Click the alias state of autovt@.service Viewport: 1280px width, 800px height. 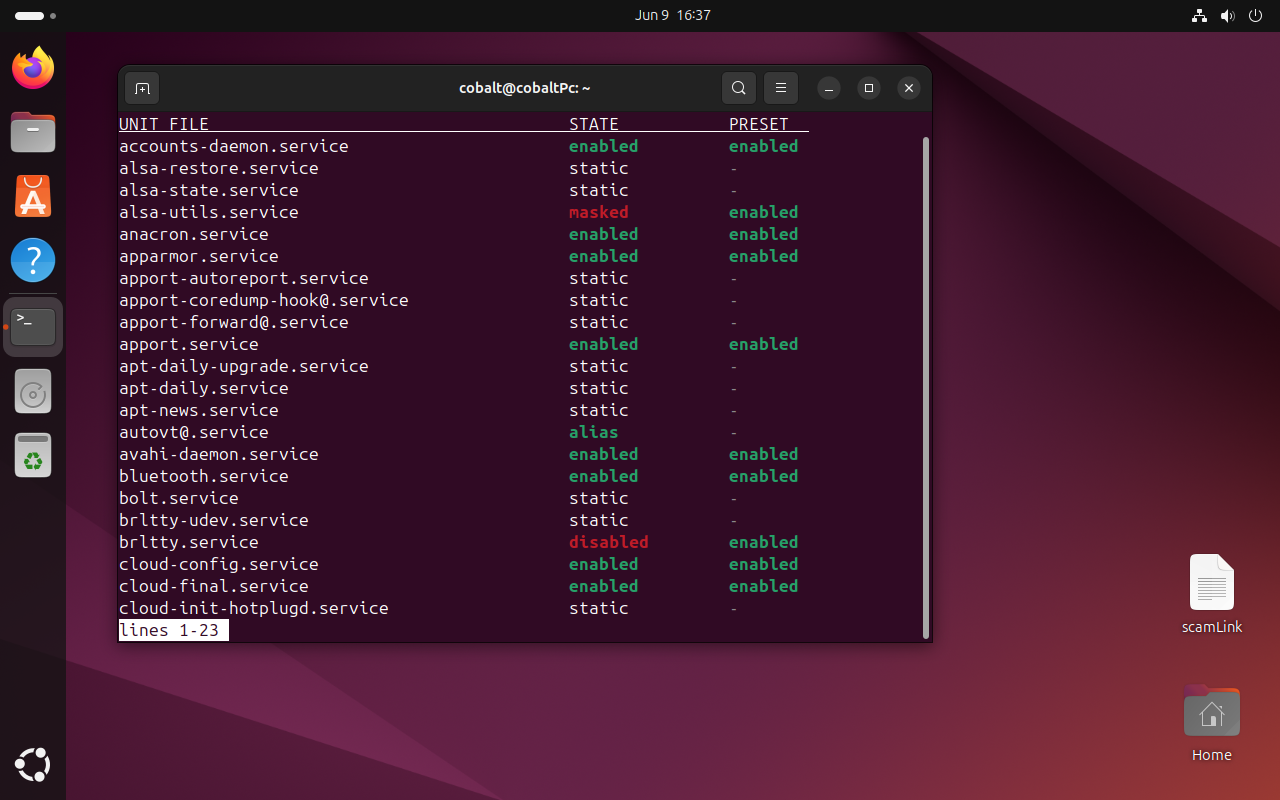click(594, 432)
